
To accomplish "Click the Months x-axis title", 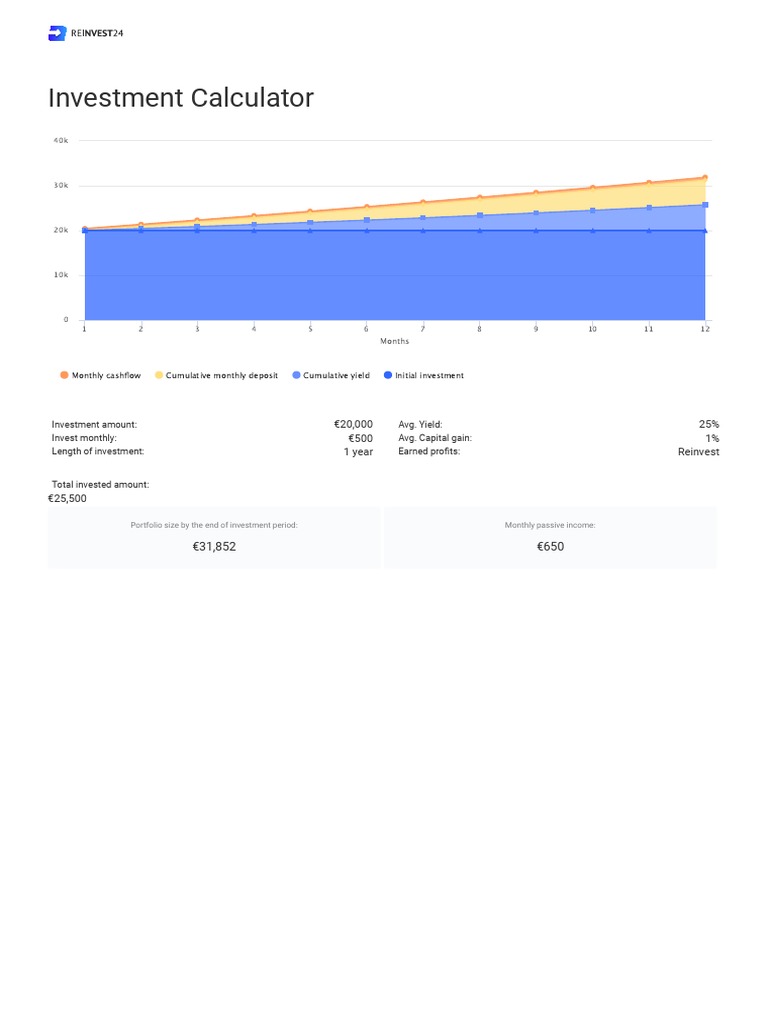I will click(394, 341).
